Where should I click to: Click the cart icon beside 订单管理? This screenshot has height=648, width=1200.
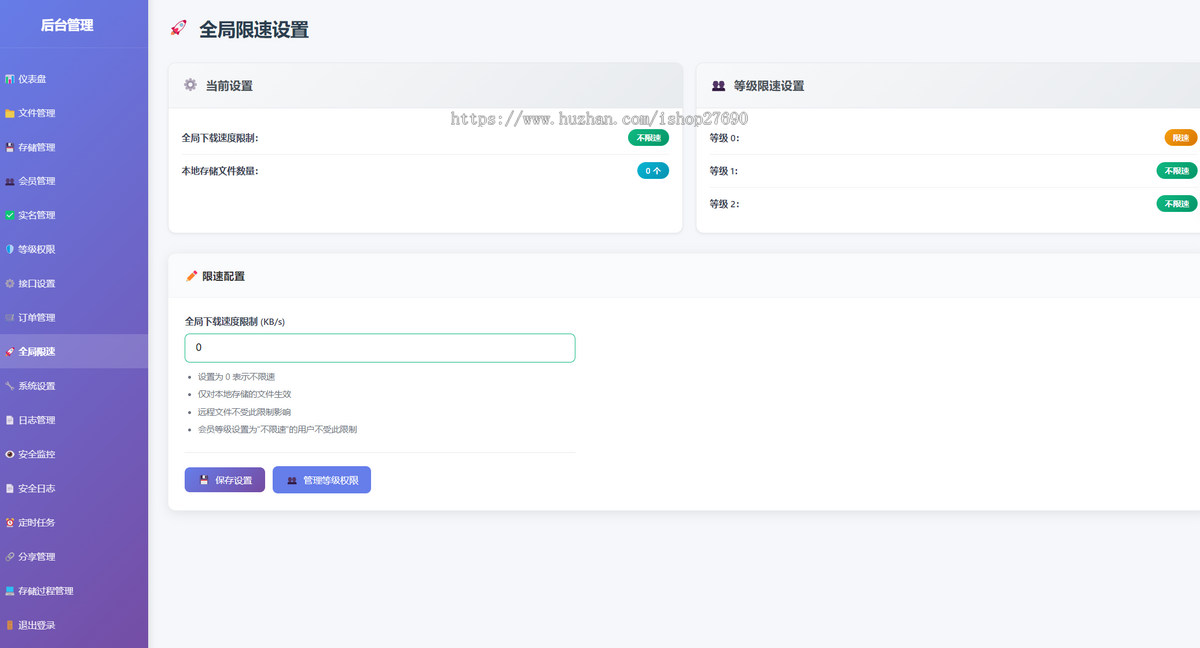[x=10, y=317]
